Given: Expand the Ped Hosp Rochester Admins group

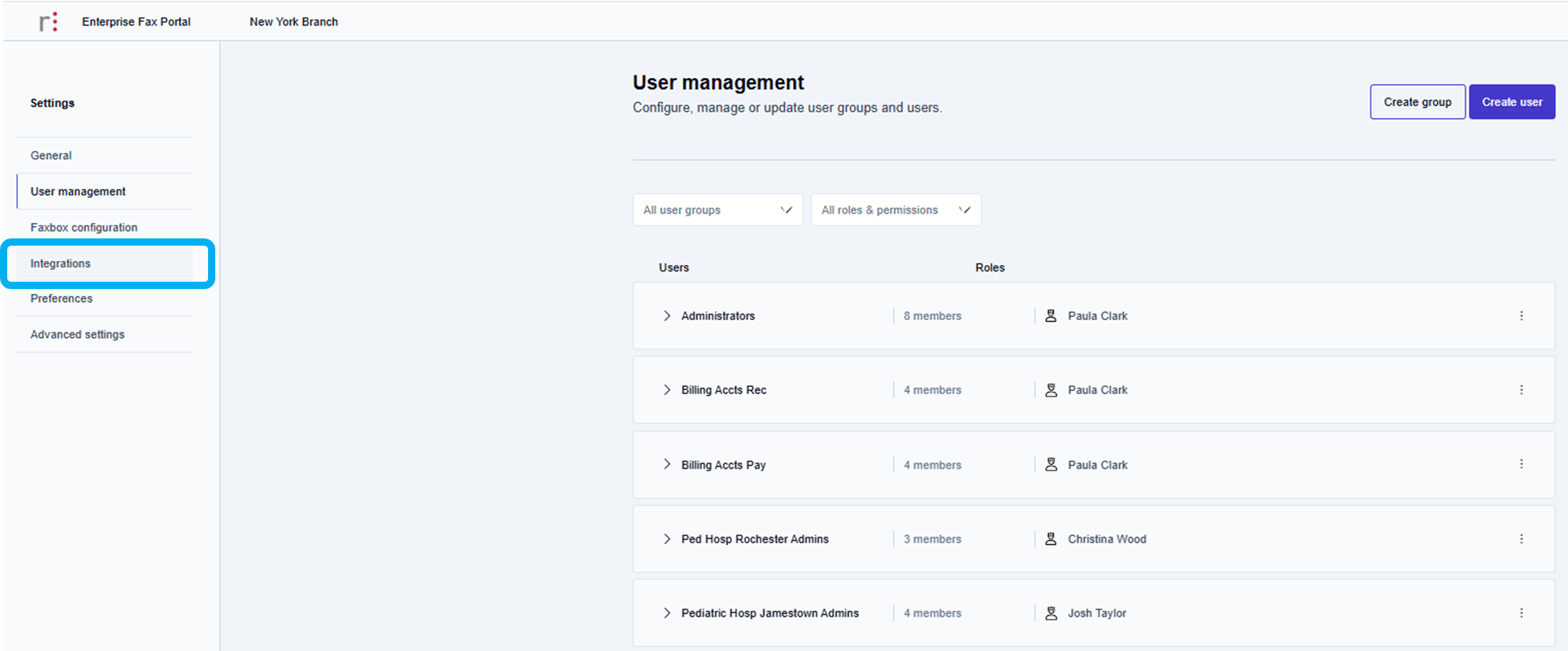Looking at the screenshot, I should coord(667,539).
